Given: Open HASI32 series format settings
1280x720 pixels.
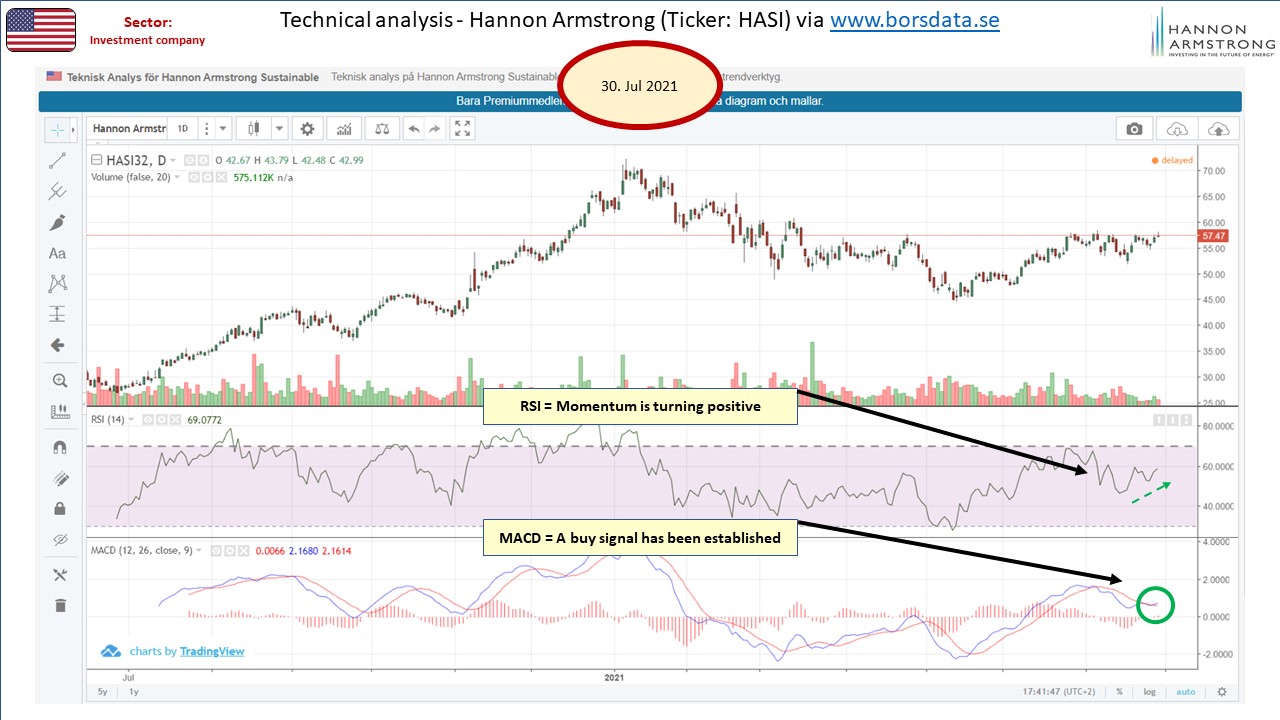Looking at the screenshot, I should pos(203,160).
